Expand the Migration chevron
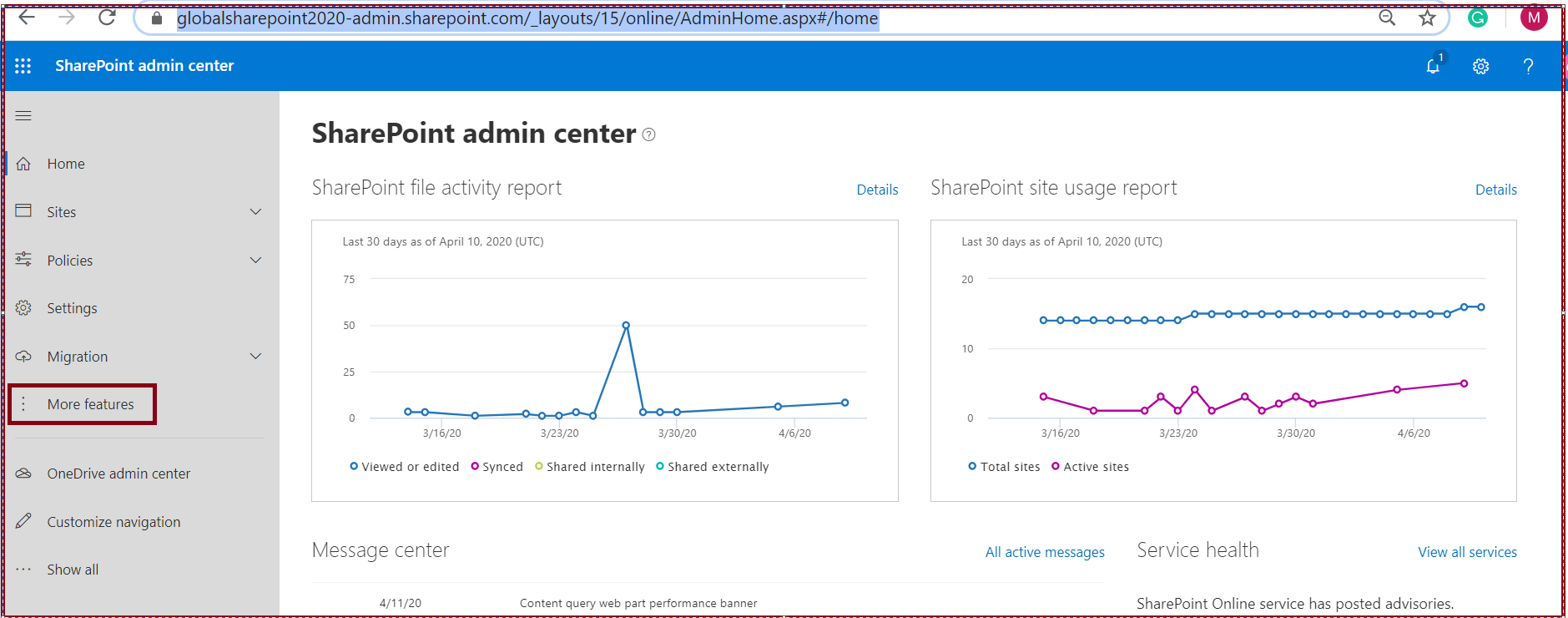The width and height of the screenshot is (1568, 618). point(256,357)
